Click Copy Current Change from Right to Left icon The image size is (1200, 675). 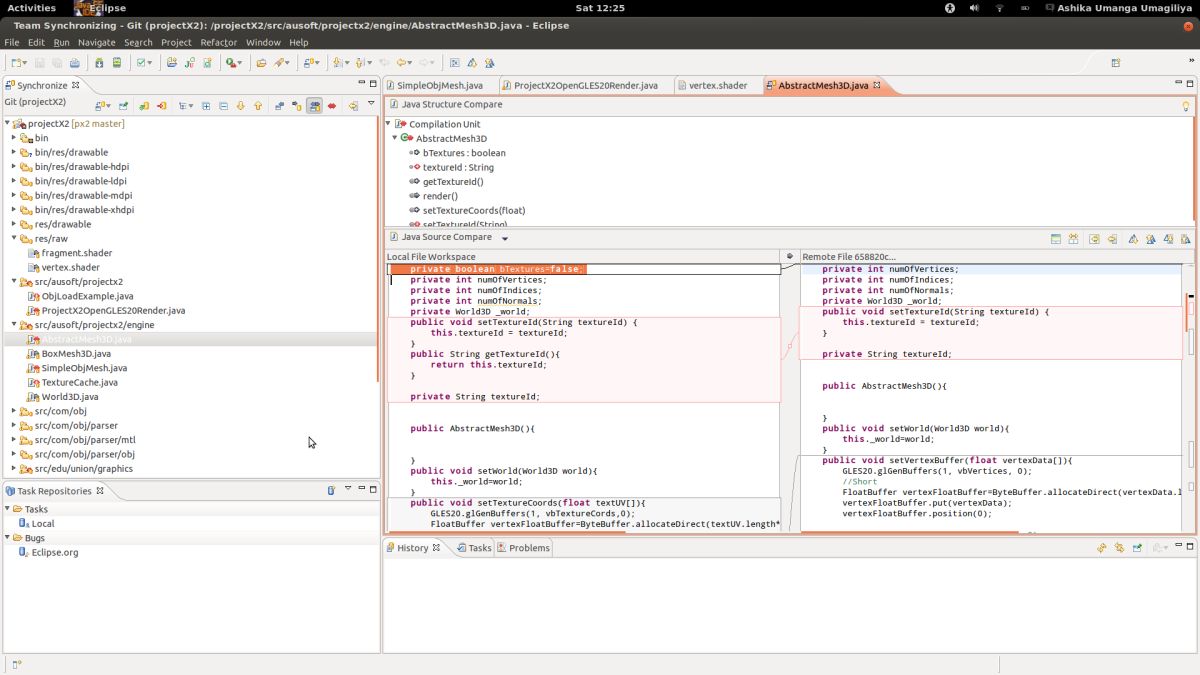(1112, 239)
